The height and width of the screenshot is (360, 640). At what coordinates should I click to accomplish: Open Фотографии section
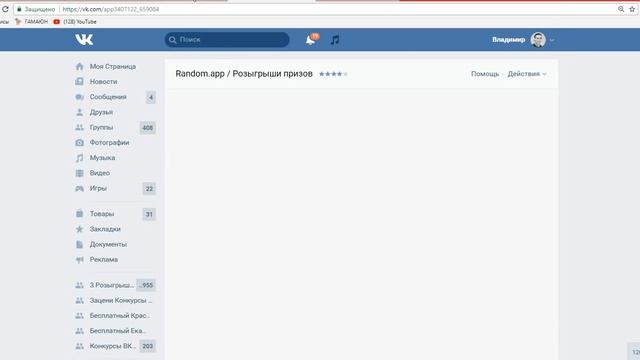109,142
